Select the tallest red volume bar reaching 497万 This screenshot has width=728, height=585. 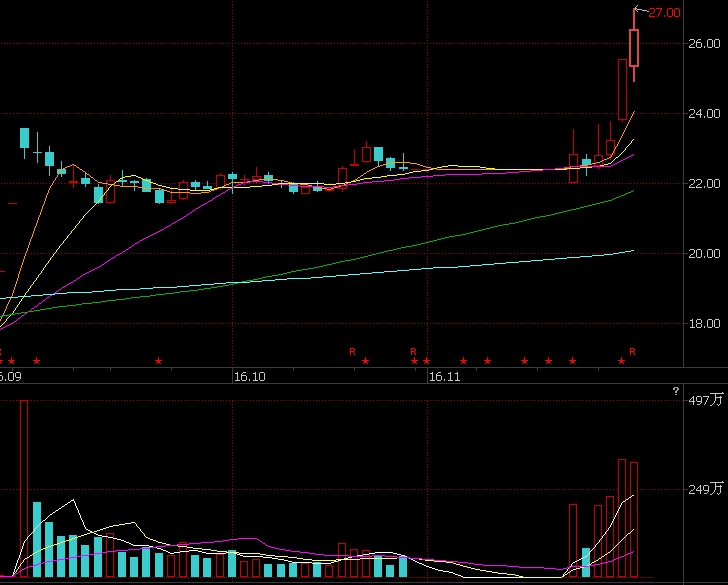24,488
